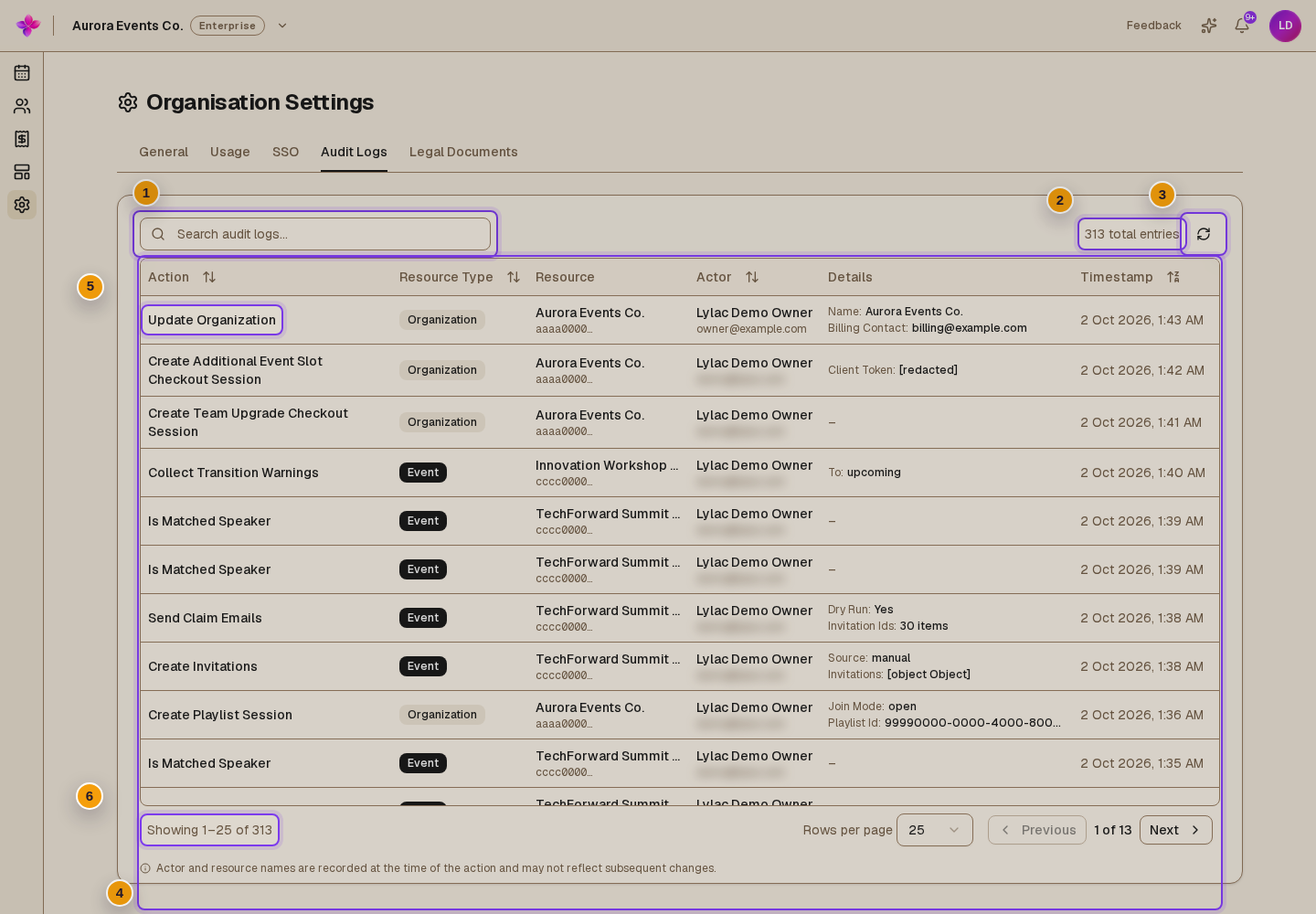The width and height of the screenshot is (1316, 914).
Task: Click the Create Playlist Session action
Action: pyautogui.click(x=220, y=715)
